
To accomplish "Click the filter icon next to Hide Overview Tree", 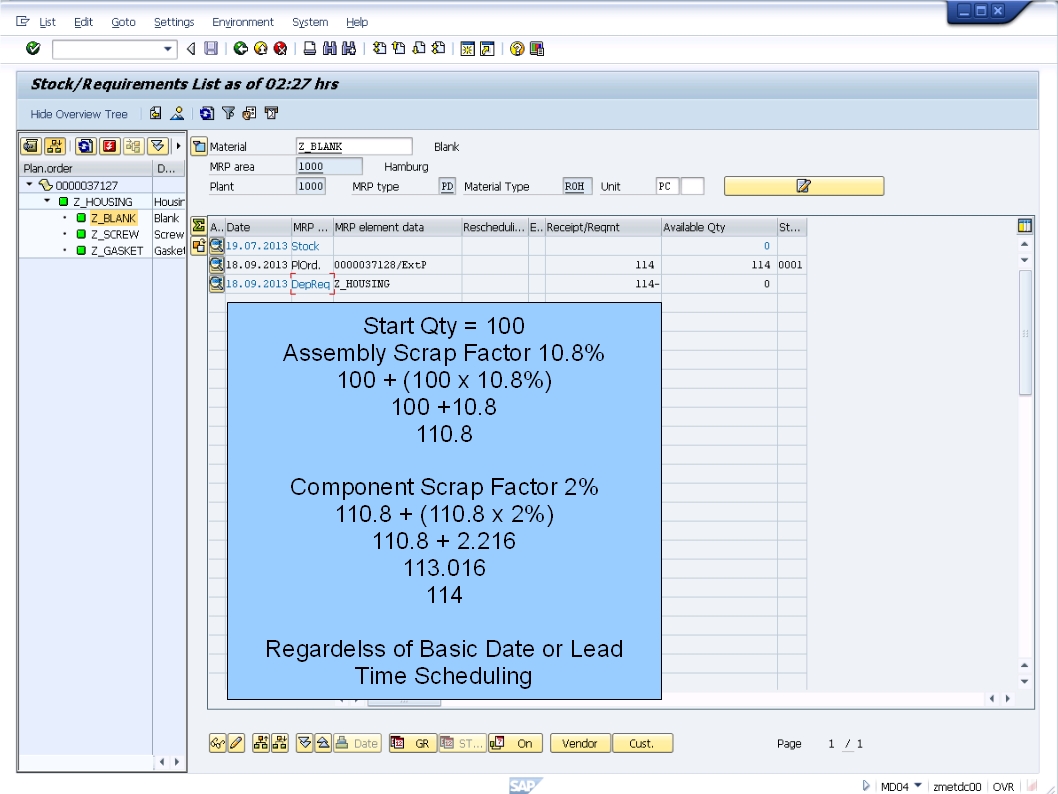I will point(229,113).
